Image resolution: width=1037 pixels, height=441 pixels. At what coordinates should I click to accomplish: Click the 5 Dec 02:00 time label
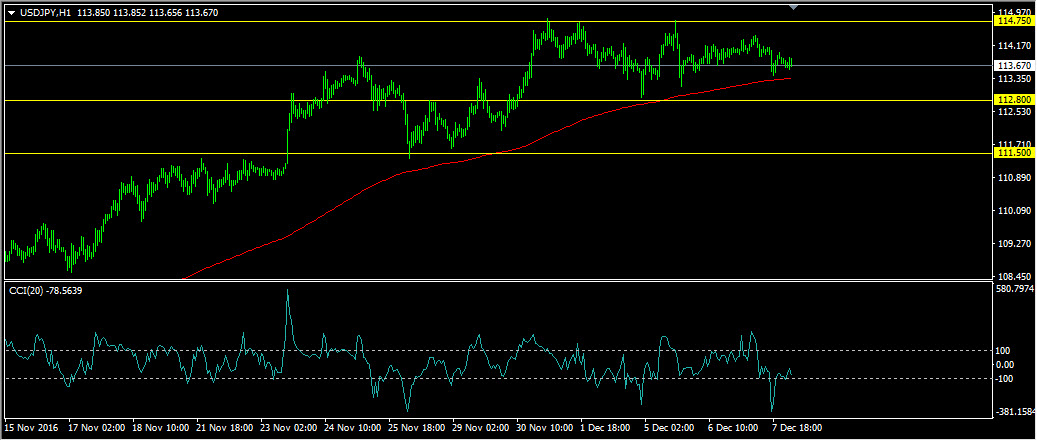coord(671,428)
